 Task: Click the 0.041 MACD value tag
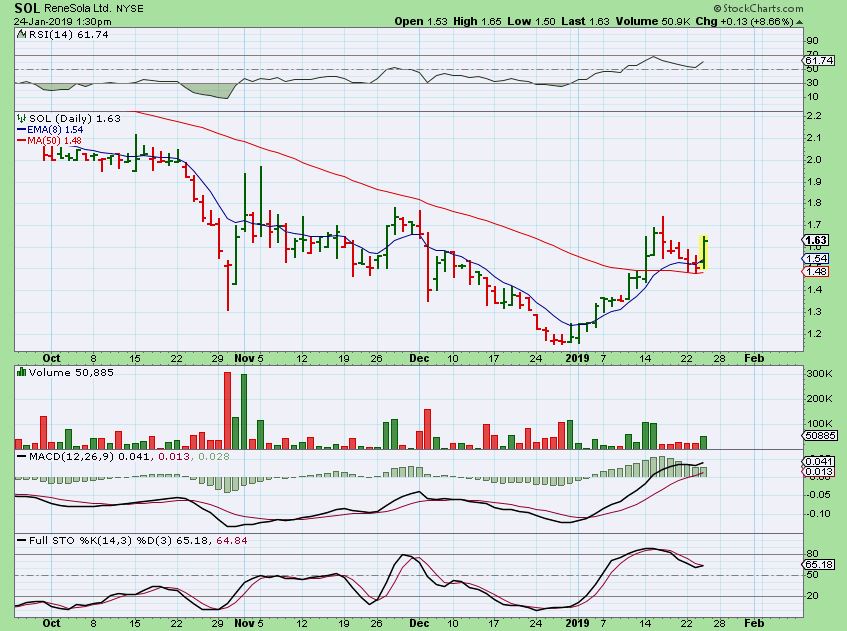[x=818, y=461]
